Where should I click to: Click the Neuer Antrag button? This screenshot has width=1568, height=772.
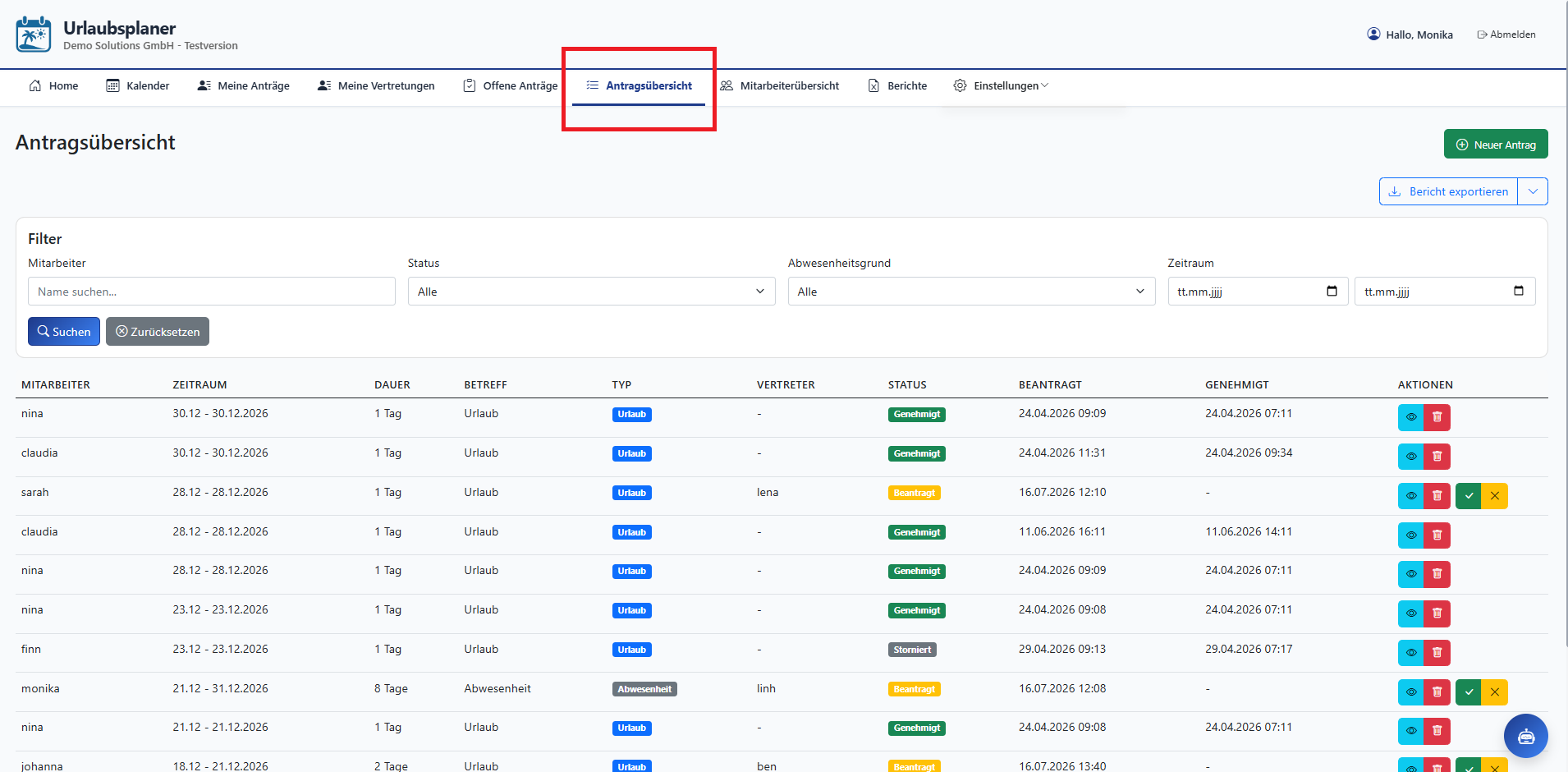tap(1496, 144)
